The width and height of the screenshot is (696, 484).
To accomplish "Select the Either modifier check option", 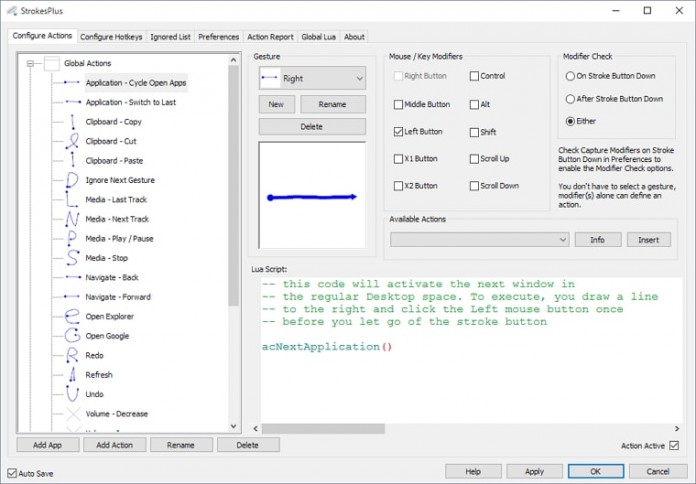I will [570, 121].
